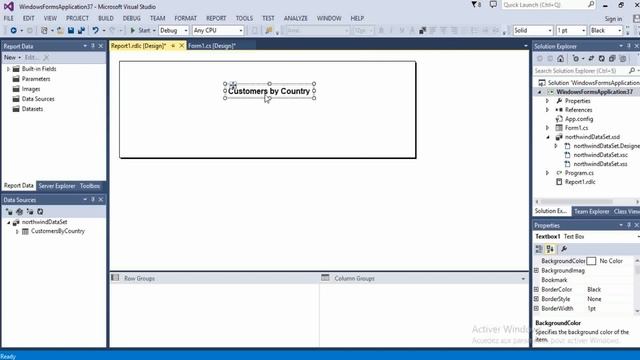640x360 pixels.
Task: Click the new project toolbar icon
Action: point(44,31)
